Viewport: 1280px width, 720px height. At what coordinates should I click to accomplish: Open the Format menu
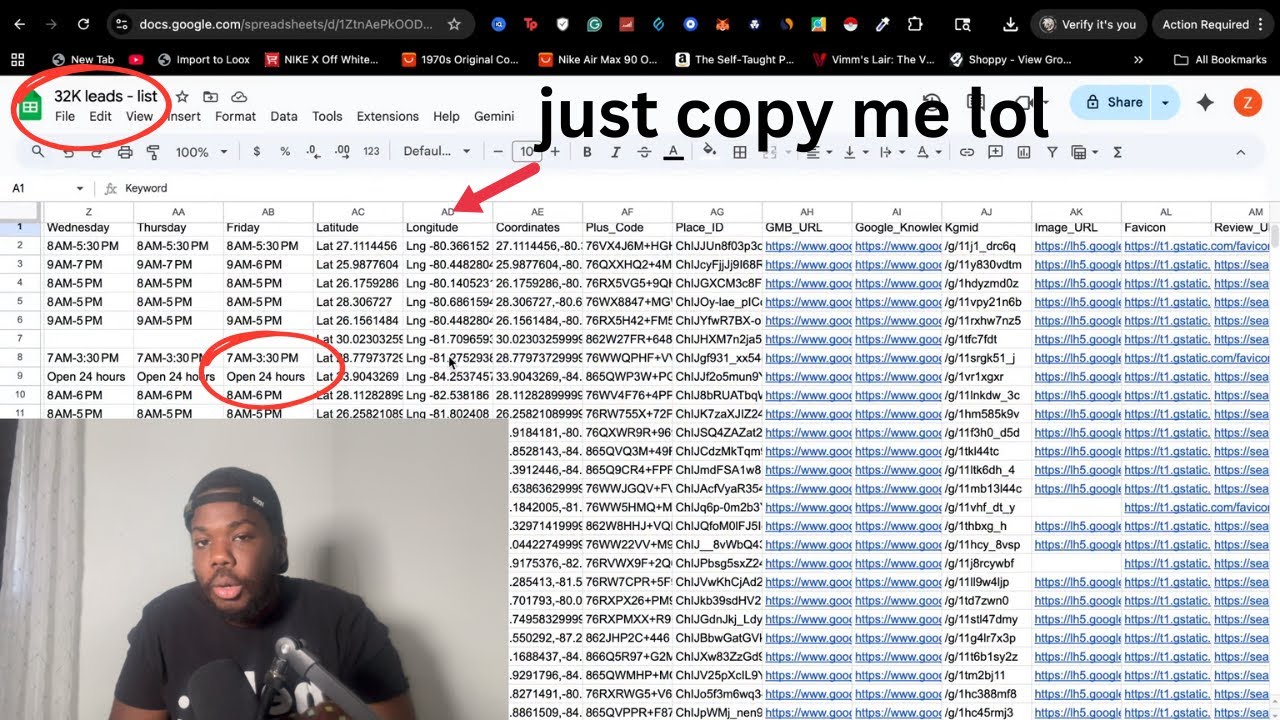(x=236, y=116)
